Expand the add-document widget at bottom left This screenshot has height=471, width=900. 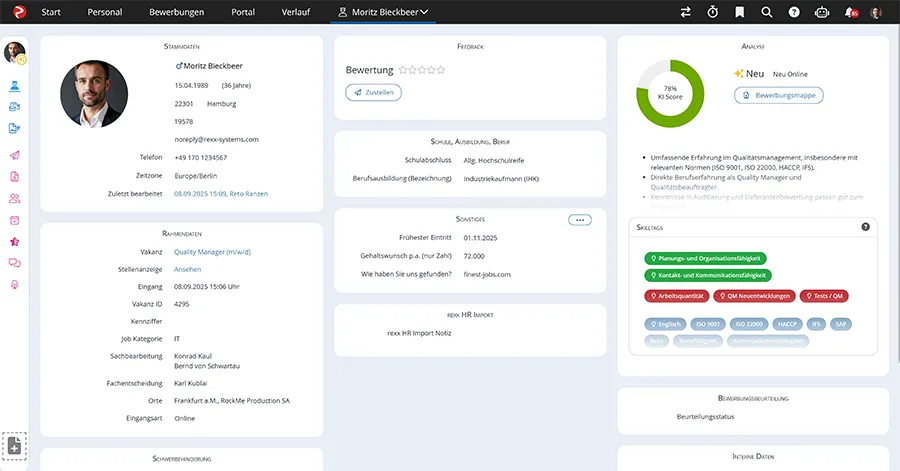15,445
